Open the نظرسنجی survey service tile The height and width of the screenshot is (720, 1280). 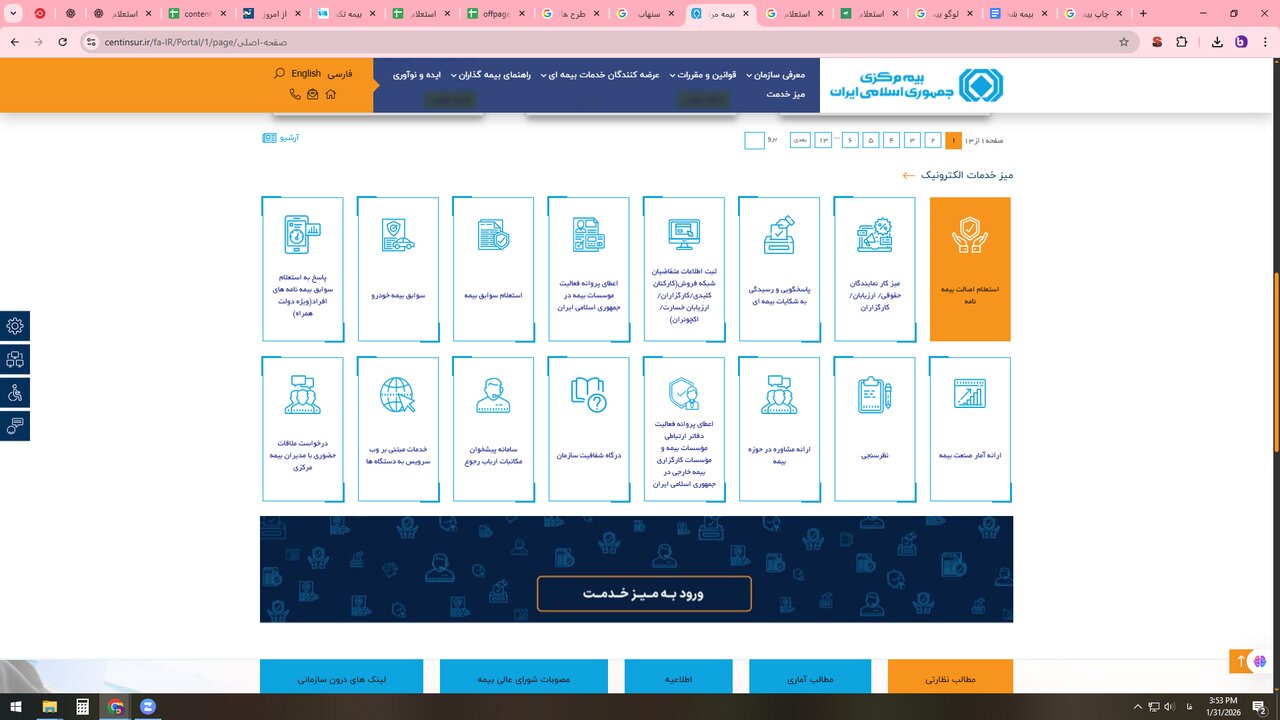coord(874,429)
